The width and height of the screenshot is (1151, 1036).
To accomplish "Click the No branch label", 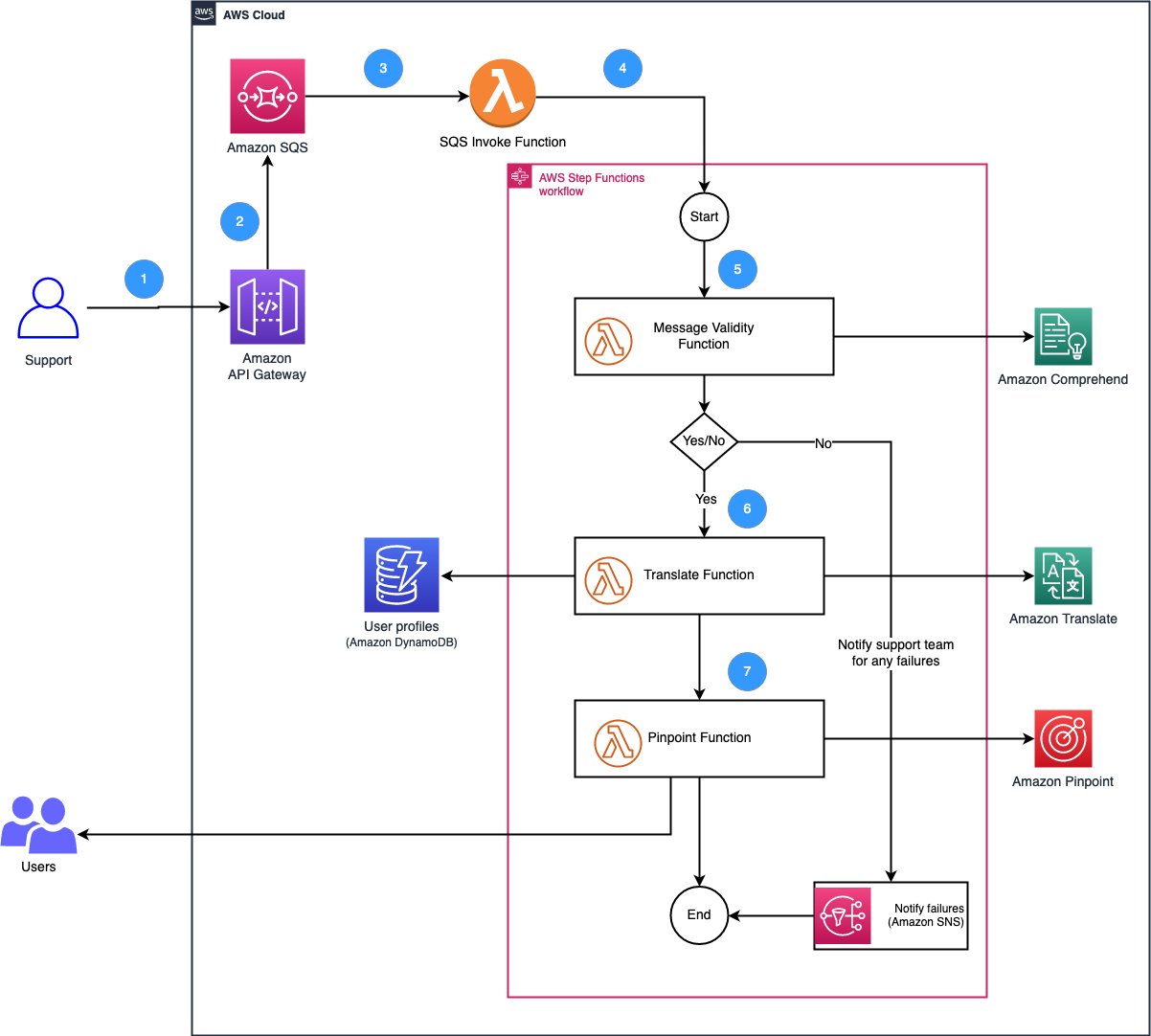I will [822, 444].
